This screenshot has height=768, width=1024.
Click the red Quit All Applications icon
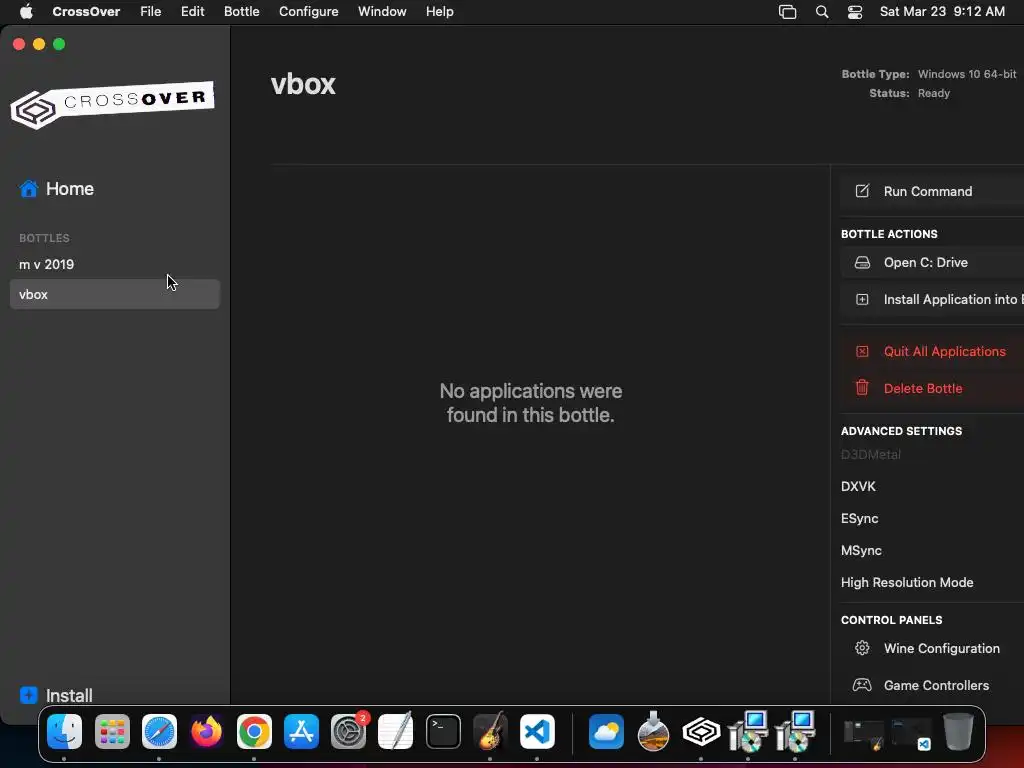[x=862, y=351]
